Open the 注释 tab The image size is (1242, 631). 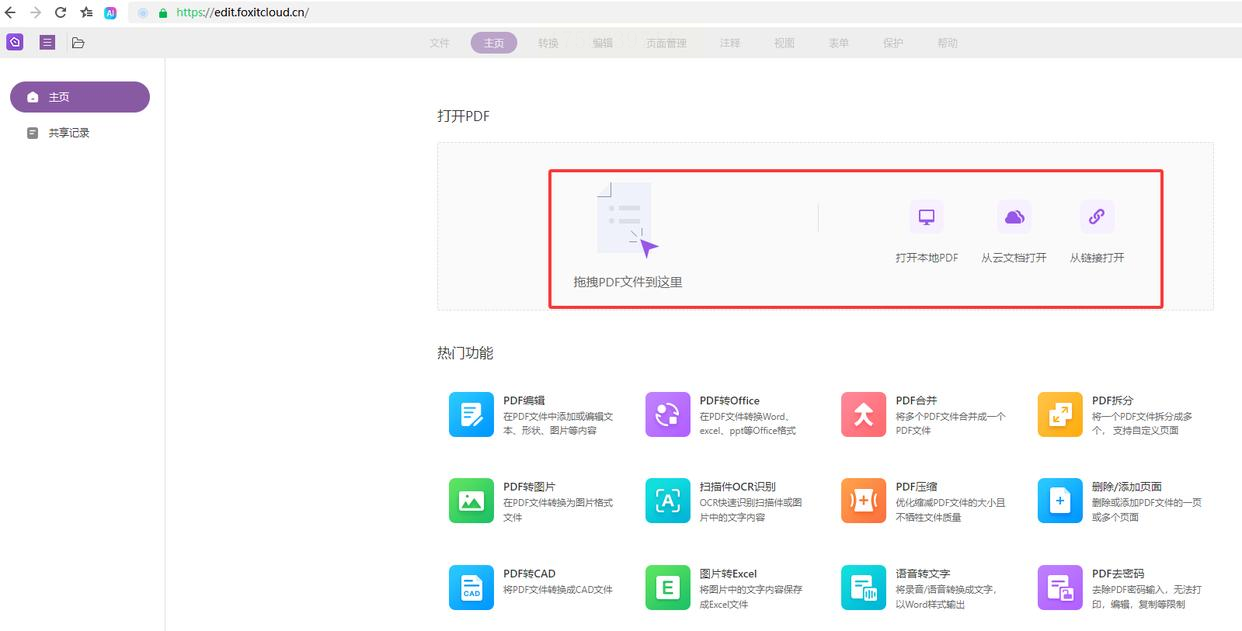click(730, 43)
